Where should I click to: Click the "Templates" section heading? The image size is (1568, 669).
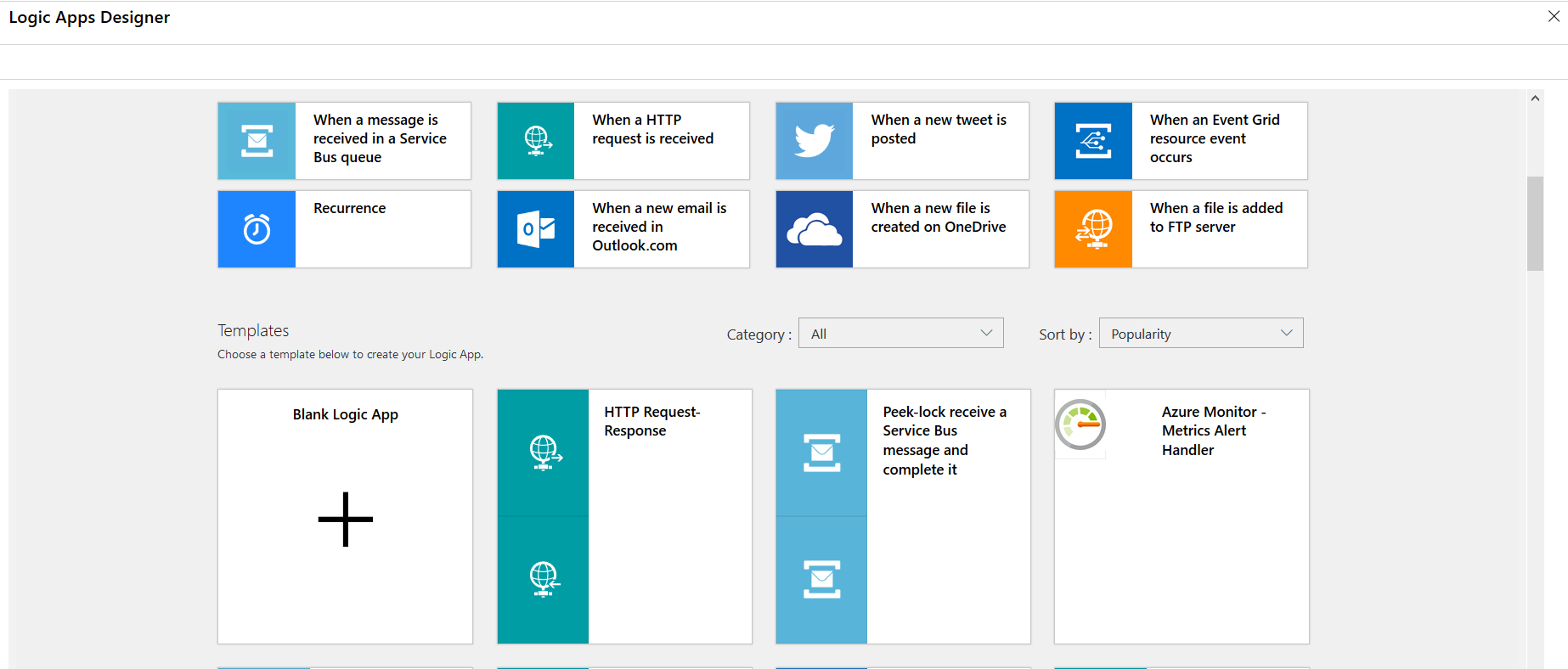coord(253,330)
